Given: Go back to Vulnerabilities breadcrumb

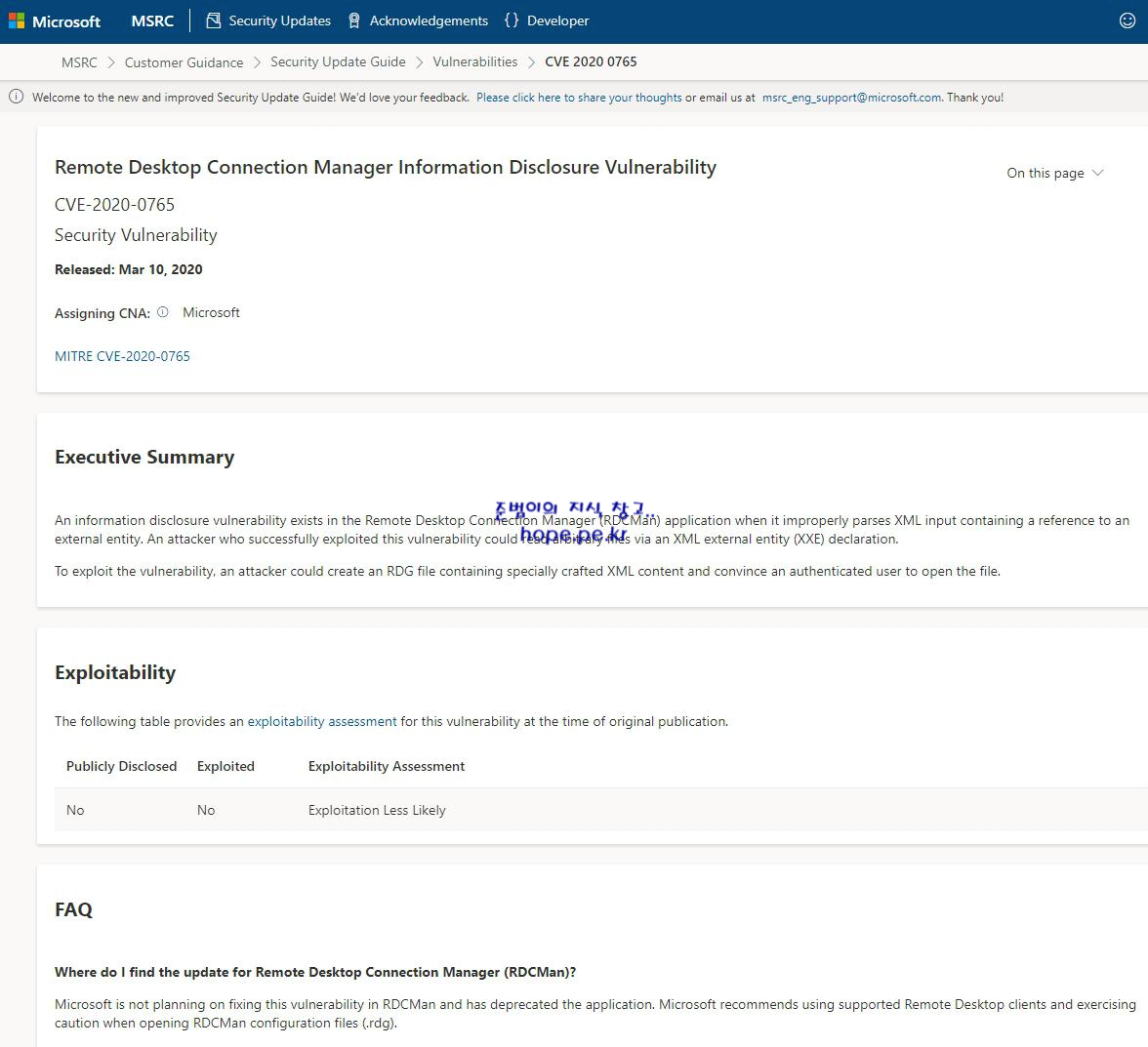Looking at the screenshot, I should (x=475, y=62).
